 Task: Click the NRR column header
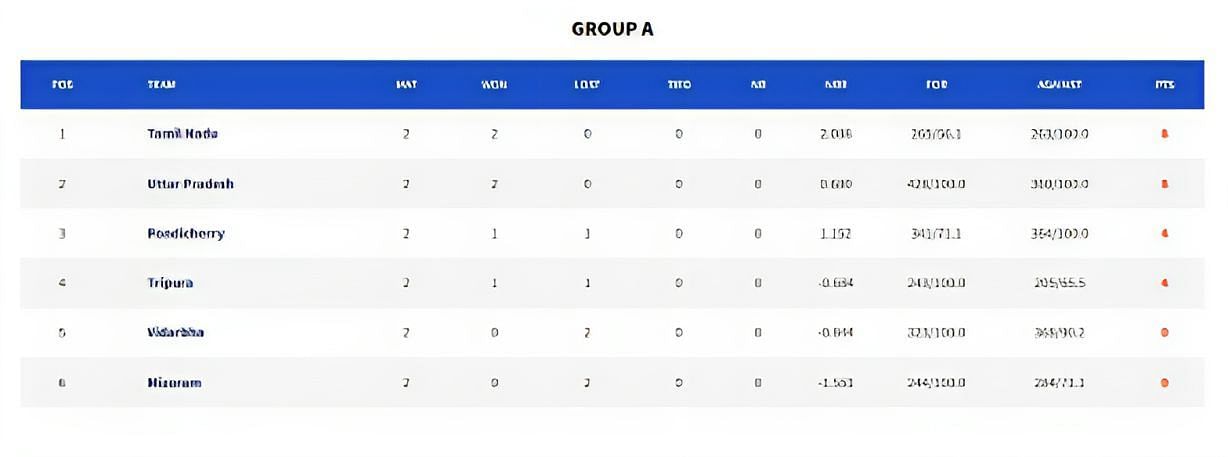[x=836, y=85]
